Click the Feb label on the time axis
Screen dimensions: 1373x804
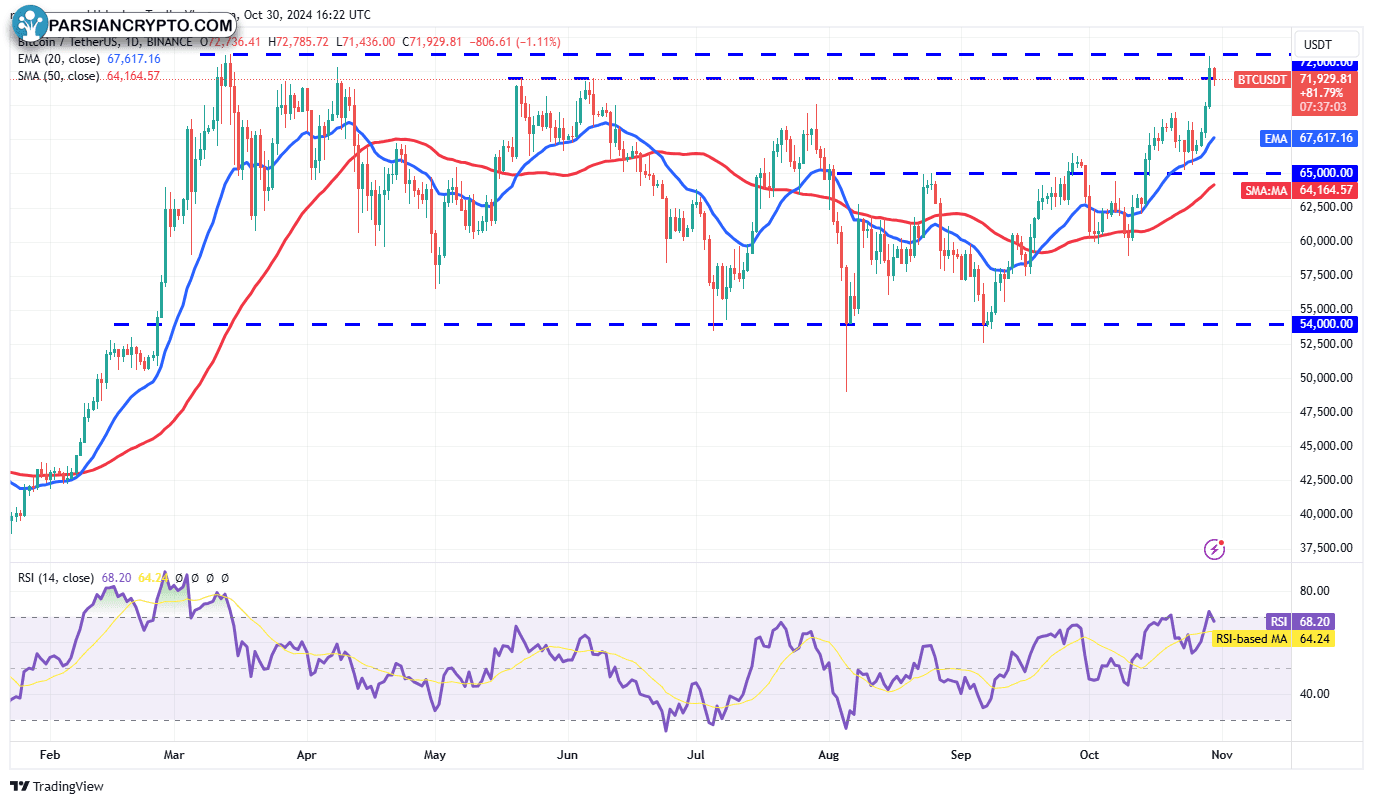click(49, 755)
